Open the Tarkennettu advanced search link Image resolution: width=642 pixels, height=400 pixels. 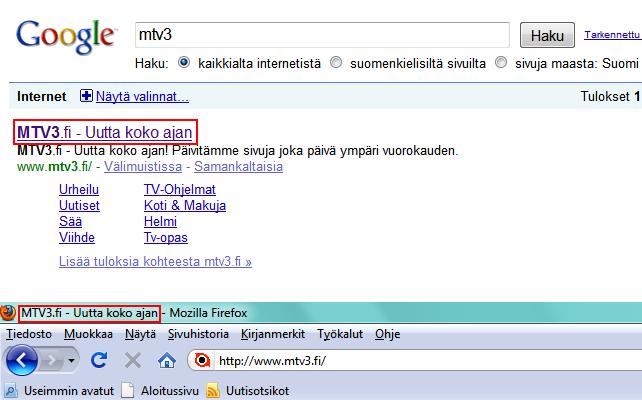[613, 35]
